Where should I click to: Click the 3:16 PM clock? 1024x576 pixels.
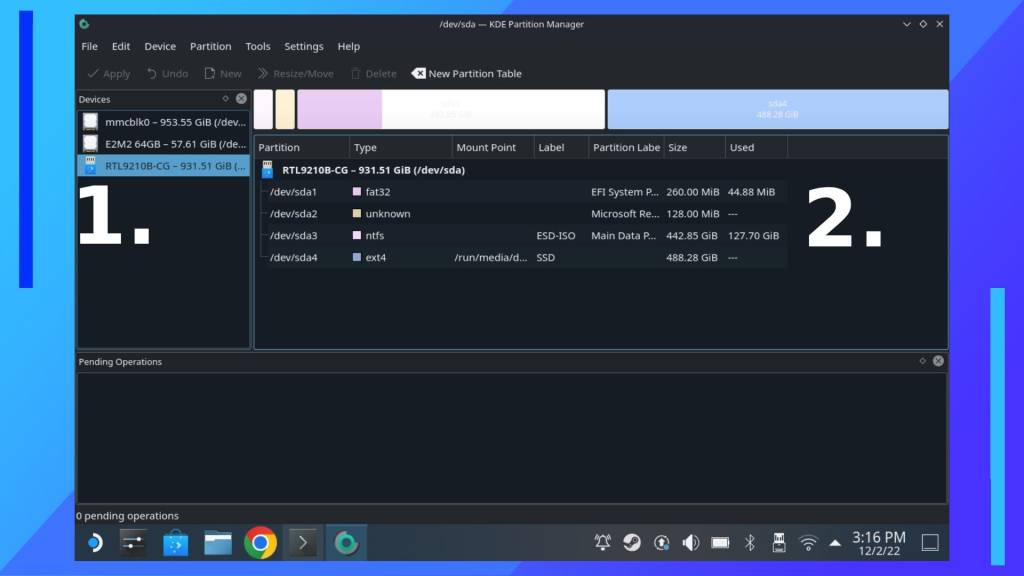(x=878, y=543)
